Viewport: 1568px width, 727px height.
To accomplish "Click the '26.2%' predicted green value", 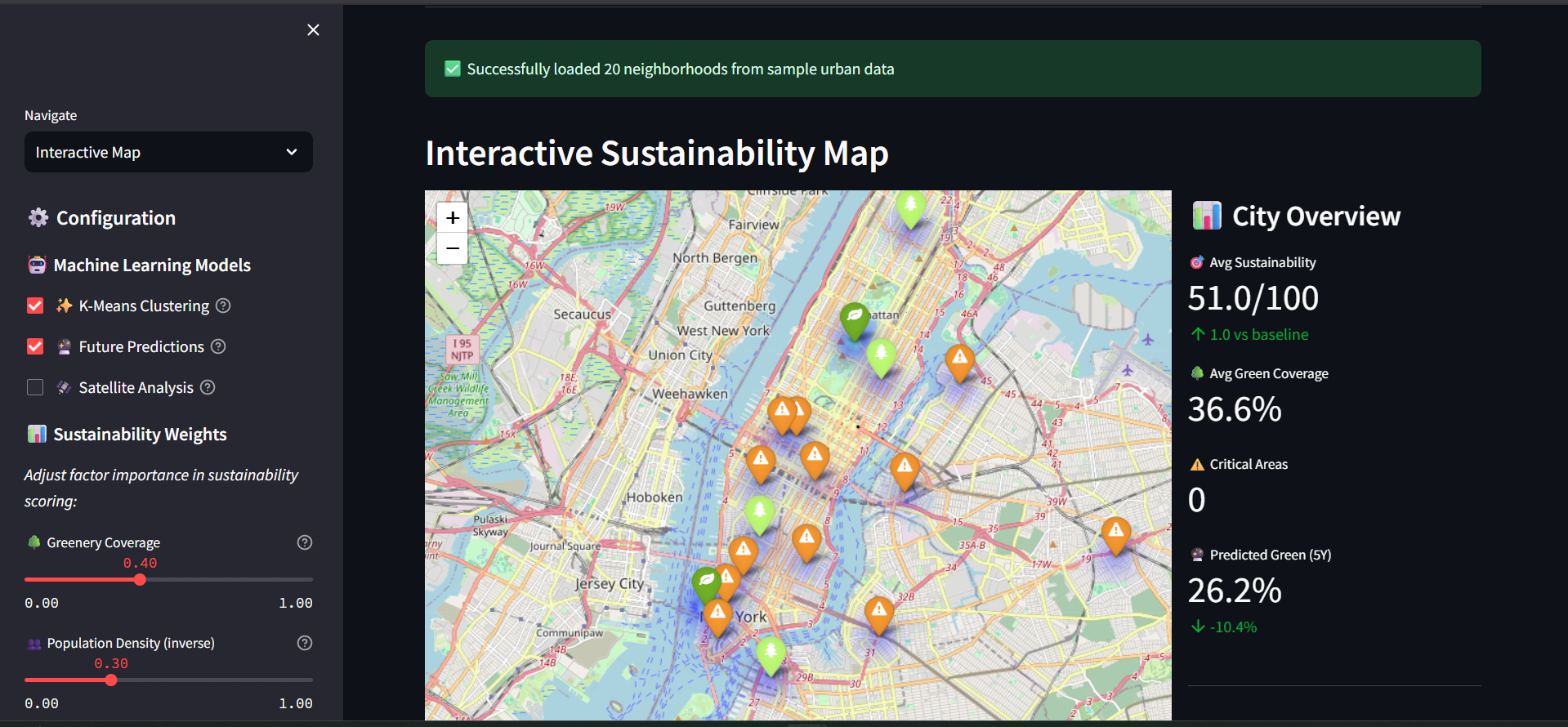I will 1235,591.
